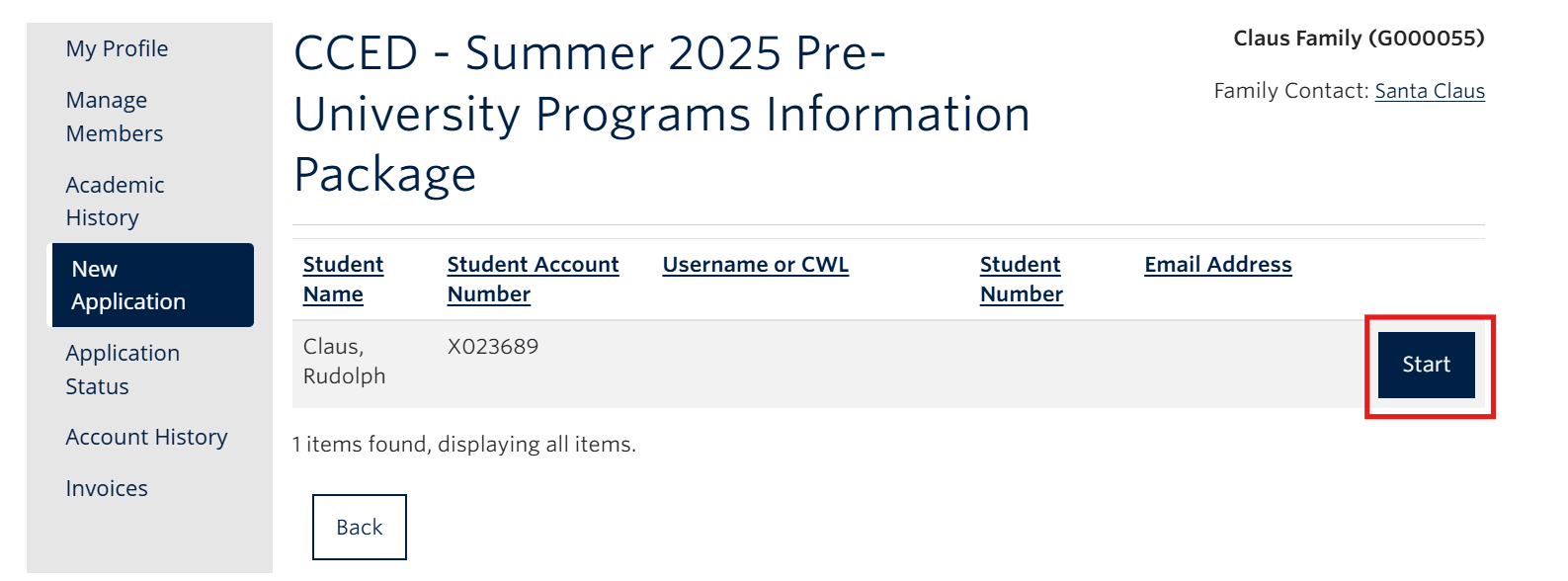Sort the table by Student Name
This screenshot has width=1568, height=581.
pos(342,279)
